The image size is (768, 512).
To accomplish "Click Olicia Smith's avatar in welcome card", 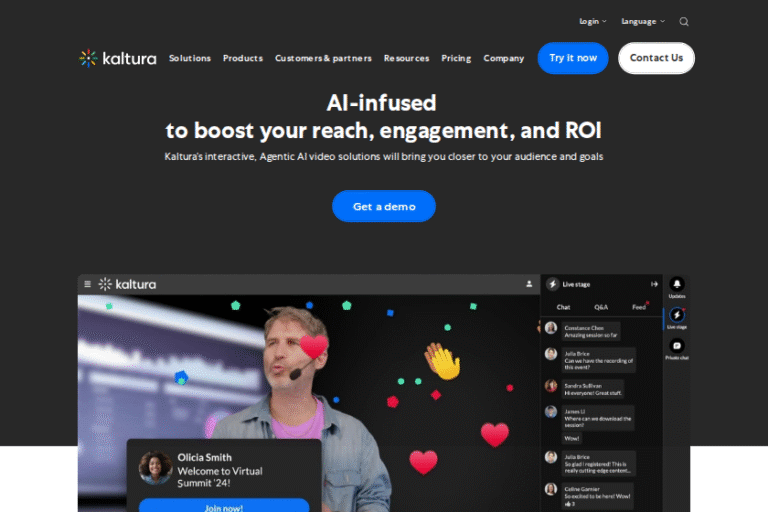I will pyautogui.click(x=155, y=467).
